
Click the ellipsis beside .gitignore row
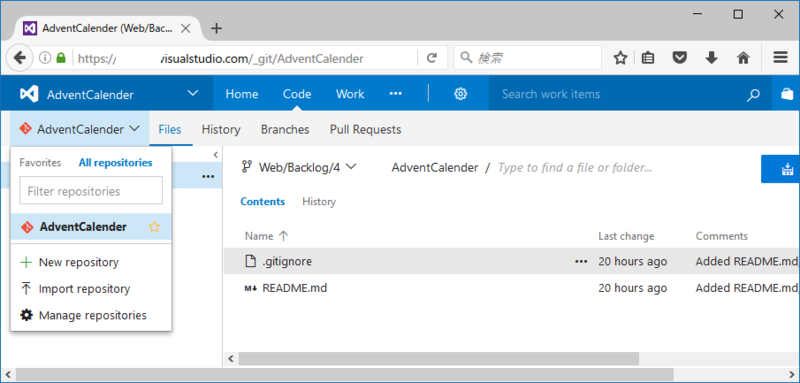pos(581,262)
